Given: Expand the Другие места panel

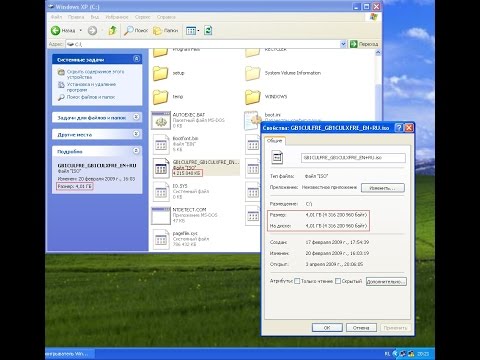Looking at the screenshot, I should click(136, 134).
